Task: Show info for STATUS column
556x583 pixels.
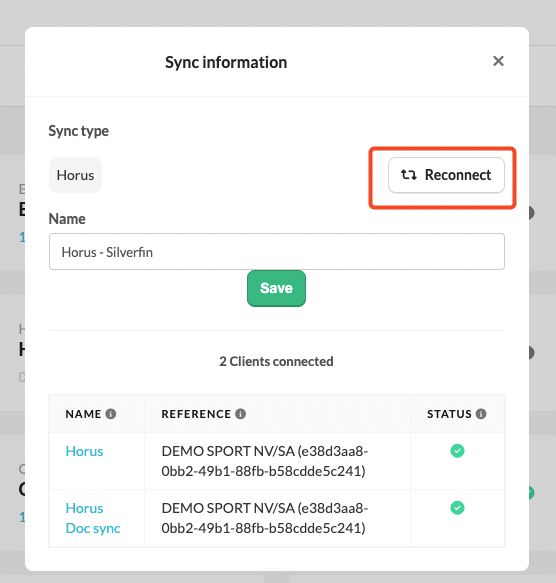Action: tap(481, 414)
